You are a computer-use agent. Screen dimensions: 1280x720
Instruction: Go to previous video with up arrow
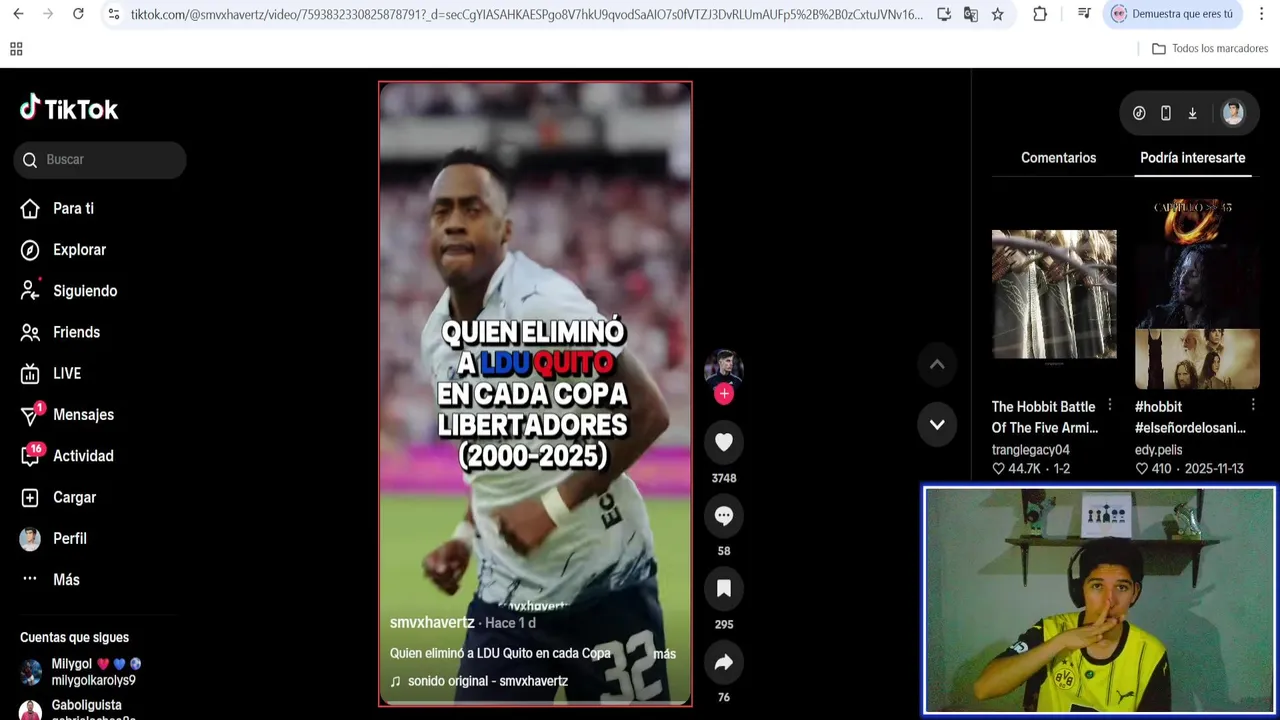point(937,365)
